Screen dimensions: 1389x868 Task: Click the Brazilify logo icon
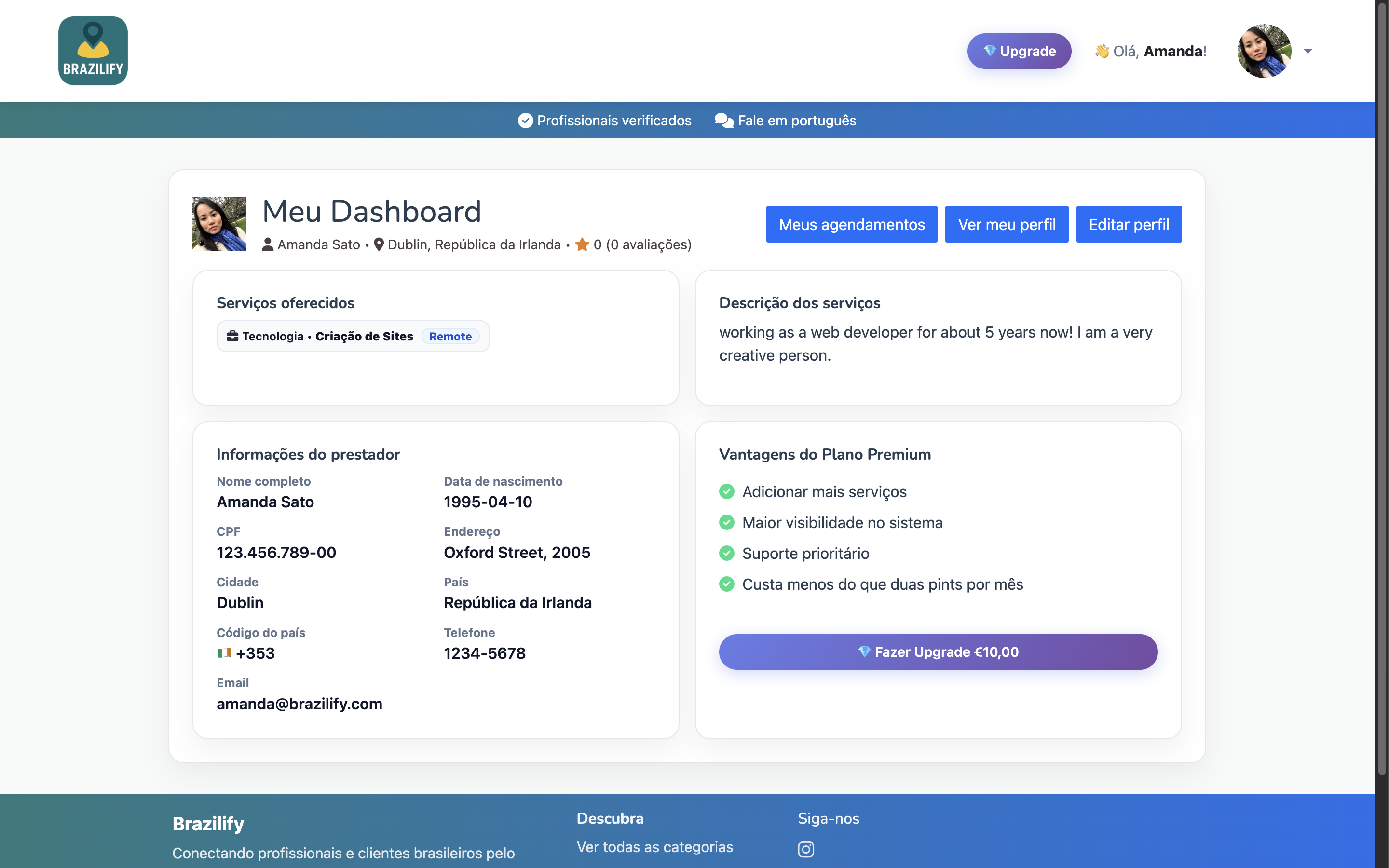tap(93, 51)
